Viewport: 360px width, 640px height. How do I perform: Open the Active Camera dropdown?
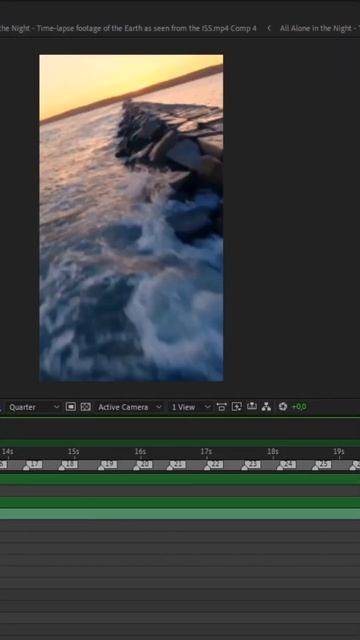[129, 407]
